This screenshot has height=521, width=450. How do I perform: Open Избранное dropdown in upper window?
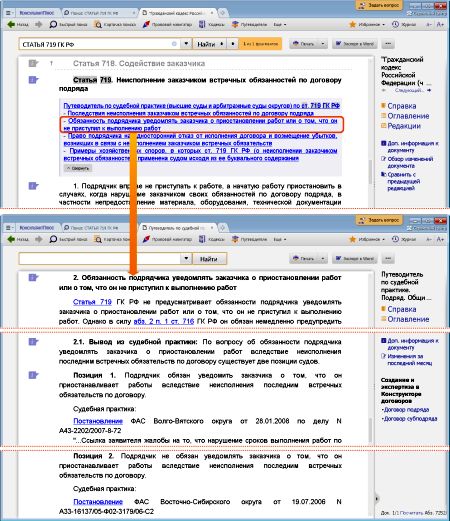click(x=367, y=24)
